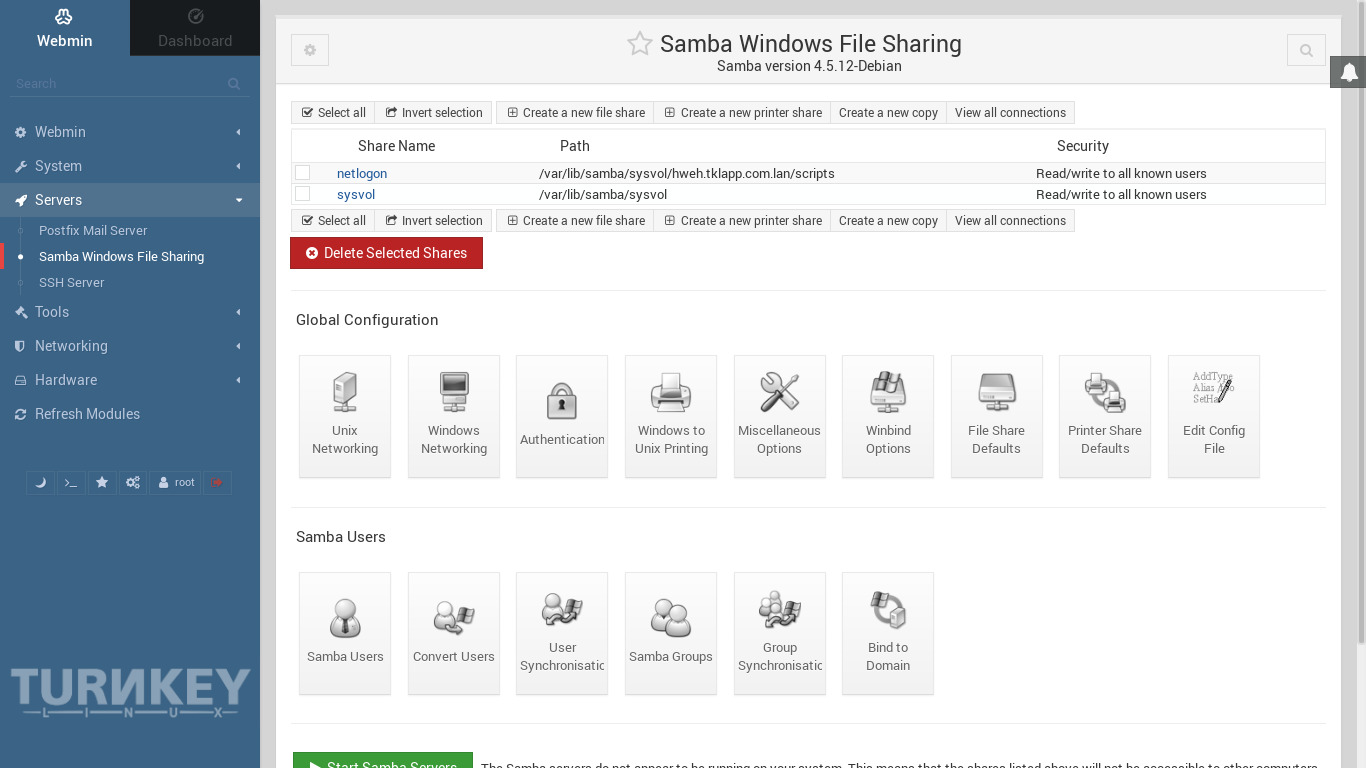Screen dimensions: 1366x768
Task: Switch to the Dashboard tab
Action: tap(195, 28)
